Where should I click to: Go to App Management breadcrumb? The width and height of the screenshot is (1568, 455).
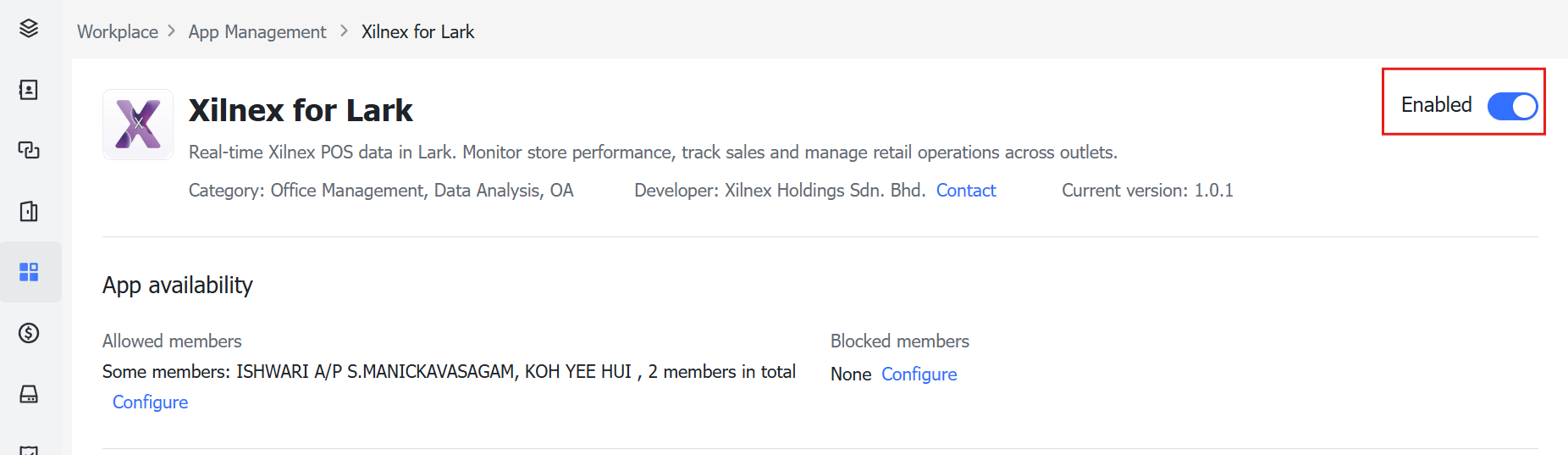click(x=257, y=32)
